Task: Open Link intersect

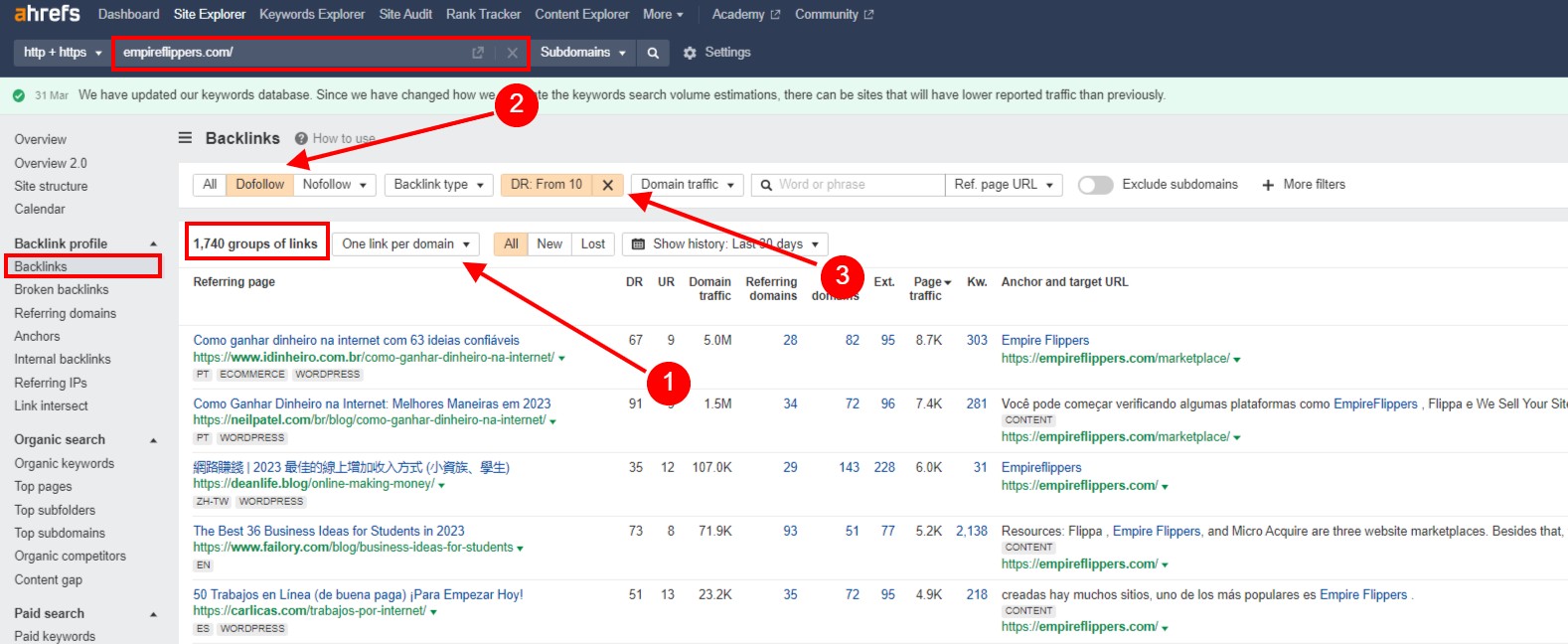Action: tap(51, 406)
